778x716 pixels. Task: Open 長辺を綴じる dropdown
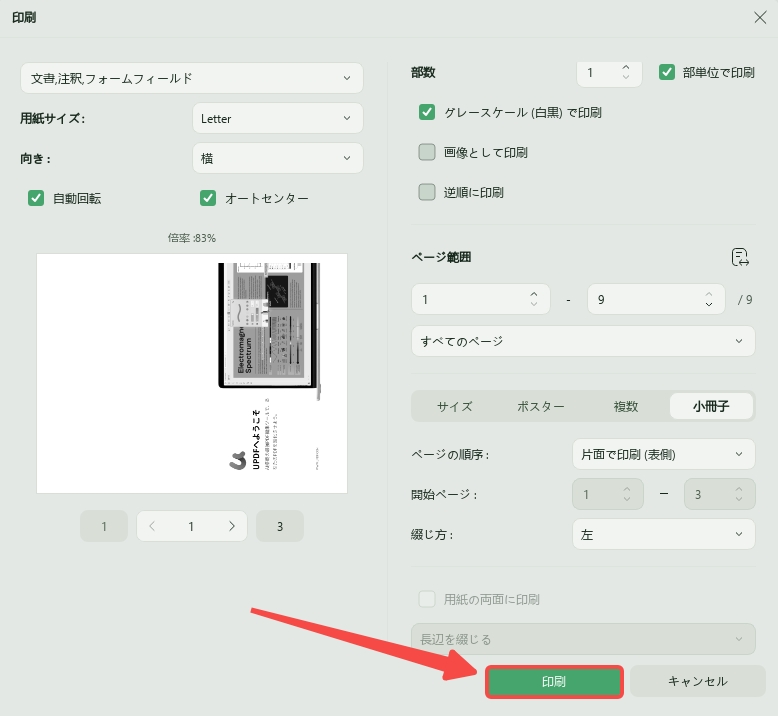tap(583, 639)
